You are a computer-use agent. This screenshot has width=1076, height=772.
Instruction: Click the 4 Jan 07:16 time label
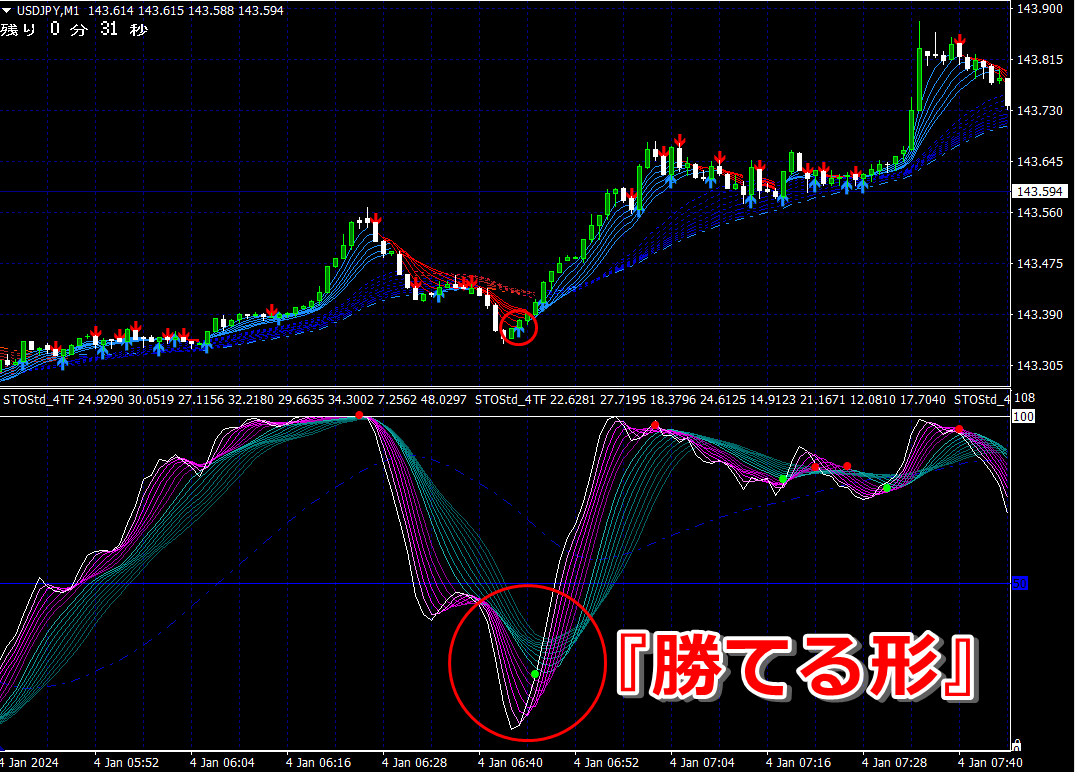click(799, 762)
